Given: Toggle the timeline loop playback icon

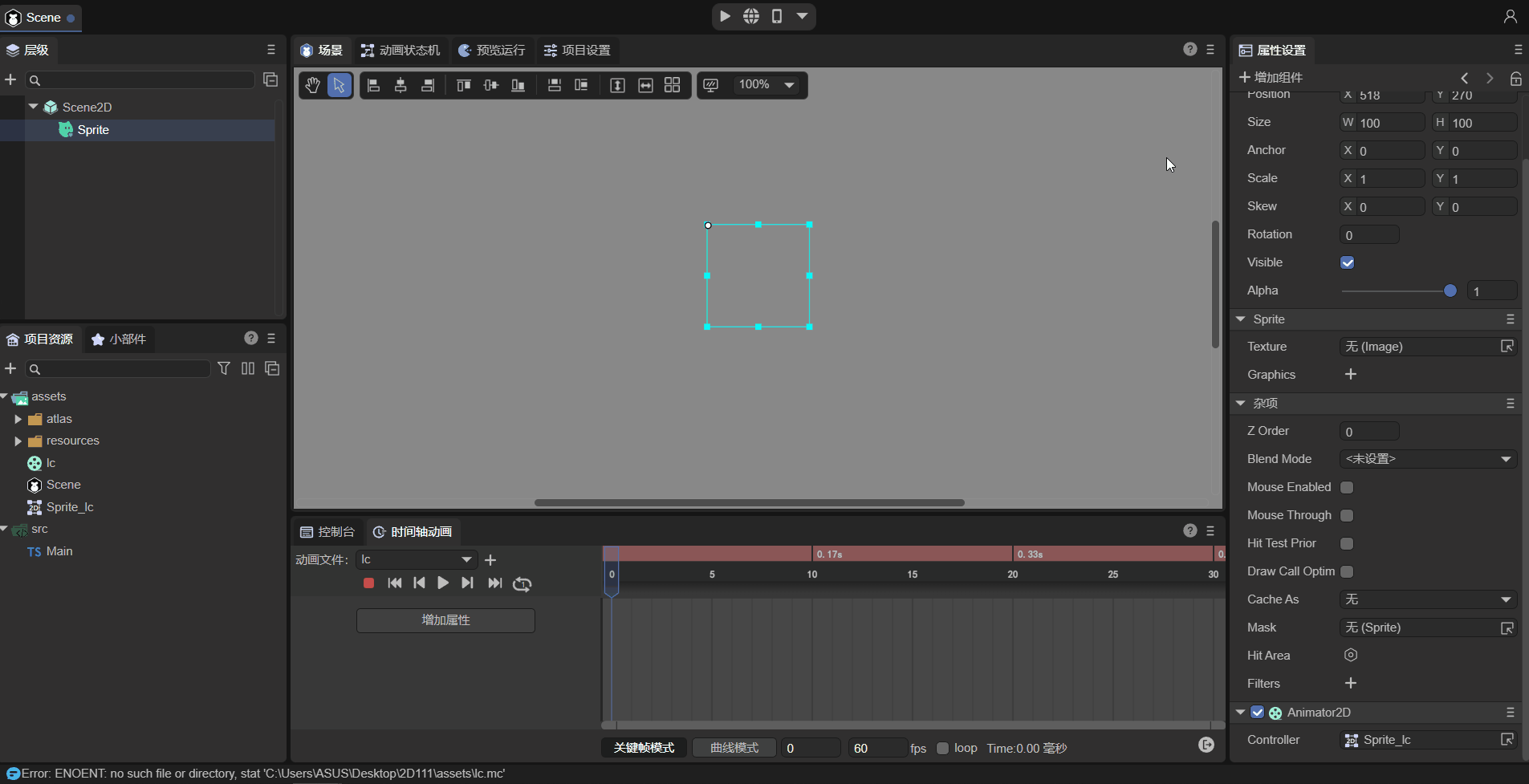Looking at the screenshot, I should (522, 583).
